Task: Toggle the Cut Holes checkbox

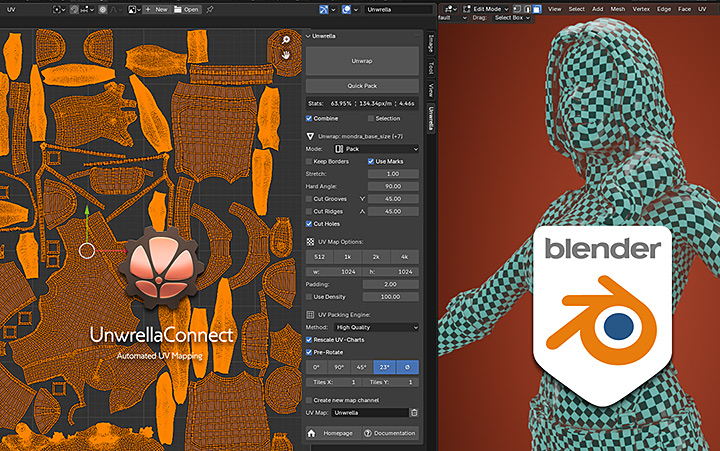Action: [309, 224]
